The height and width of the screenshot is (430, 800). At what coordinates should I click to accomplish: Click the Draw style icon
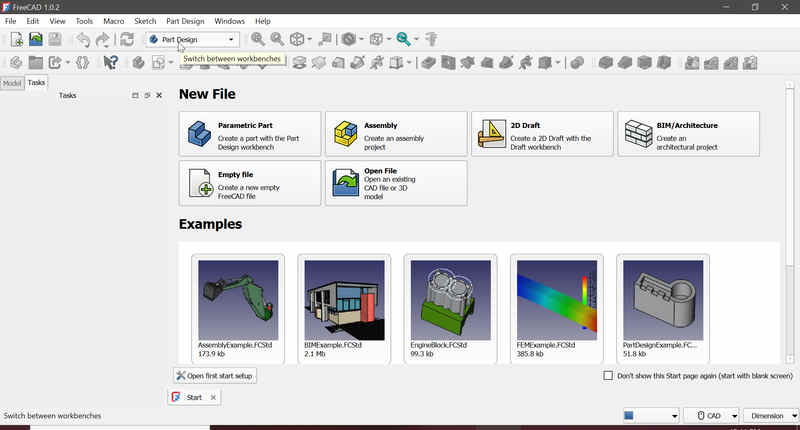click(349, 39)
